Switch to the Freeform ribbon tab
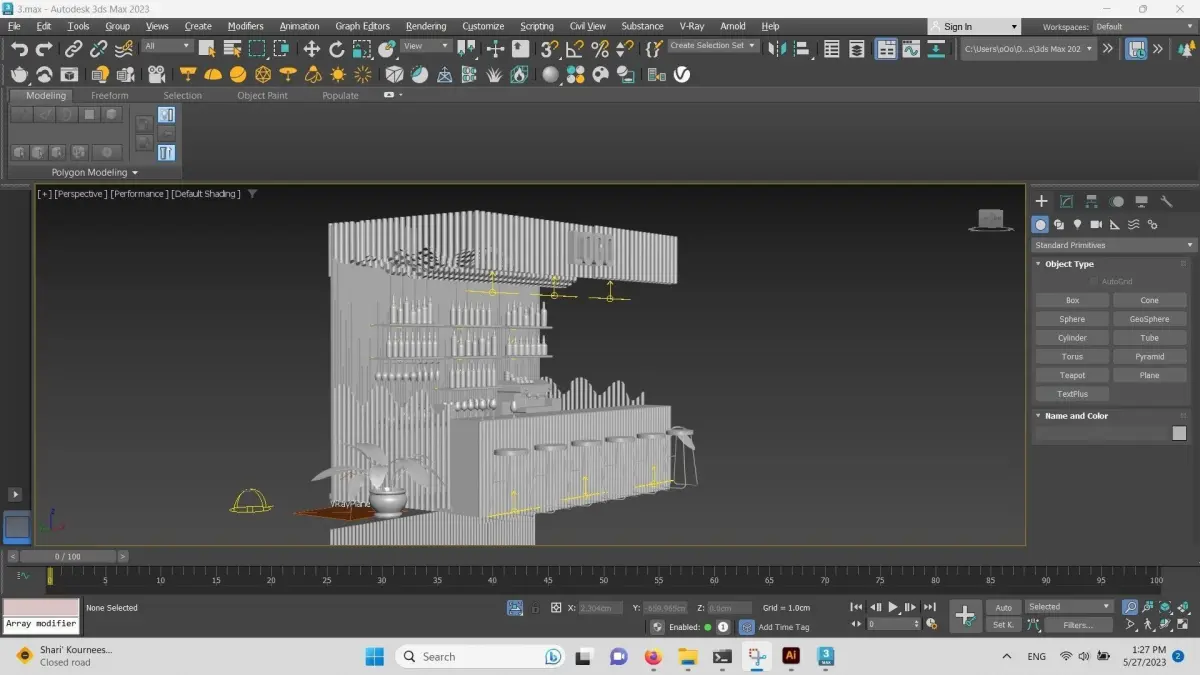 (x=110, y=96)
